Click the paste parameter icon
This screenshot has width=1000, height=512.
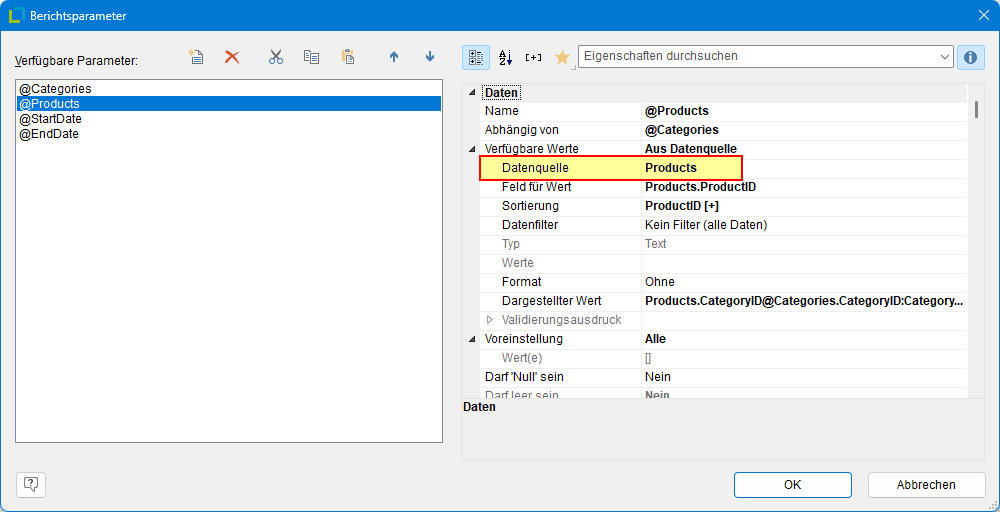coord(348,57)
